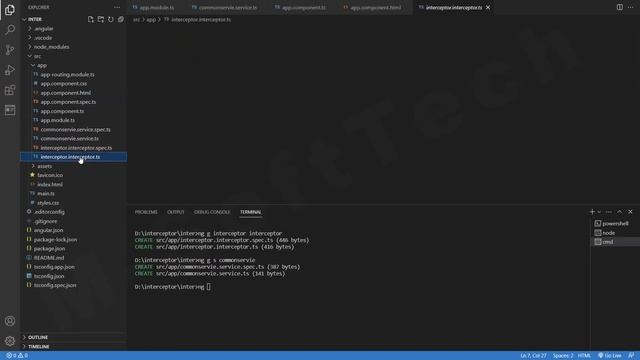
Task: Open the Problems panel tab
Action: tap(146, 212)
